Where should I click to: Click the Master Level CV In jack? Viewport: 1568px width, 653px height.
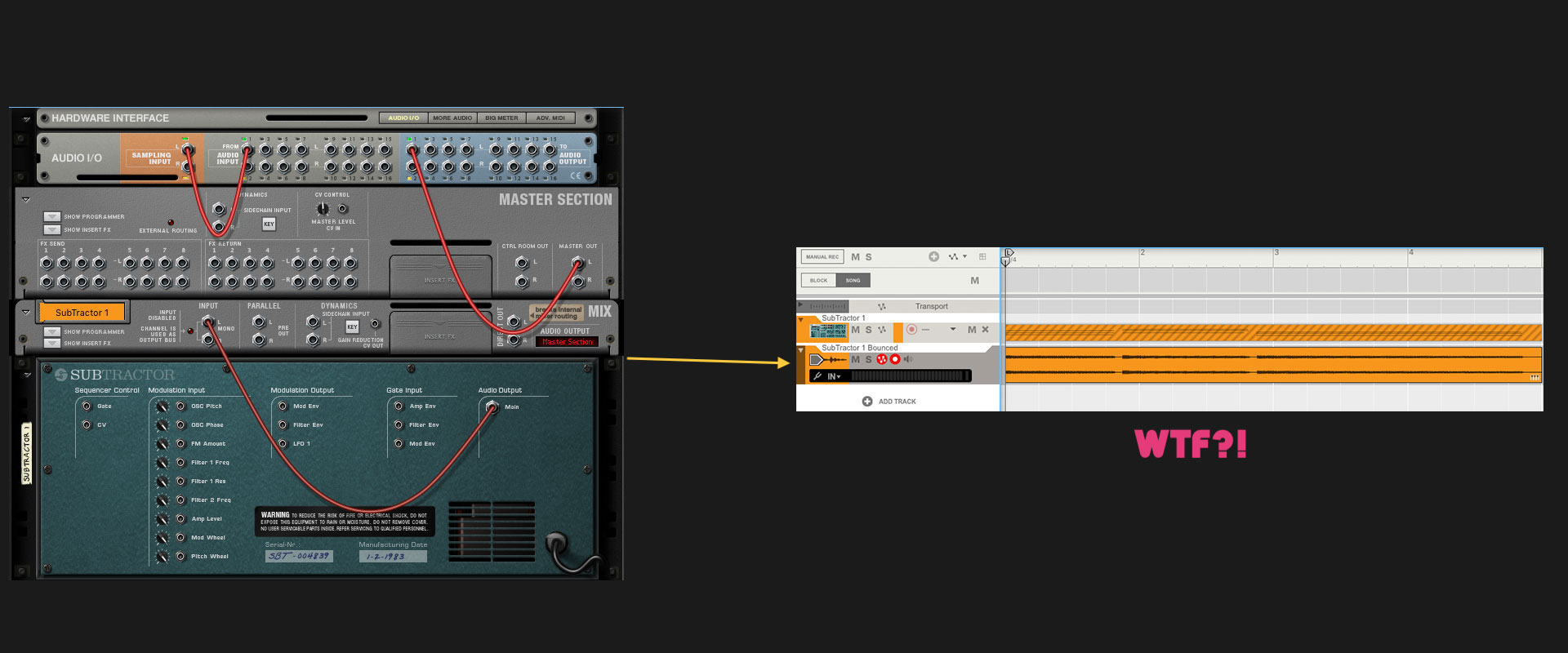(x=343, y=209)
